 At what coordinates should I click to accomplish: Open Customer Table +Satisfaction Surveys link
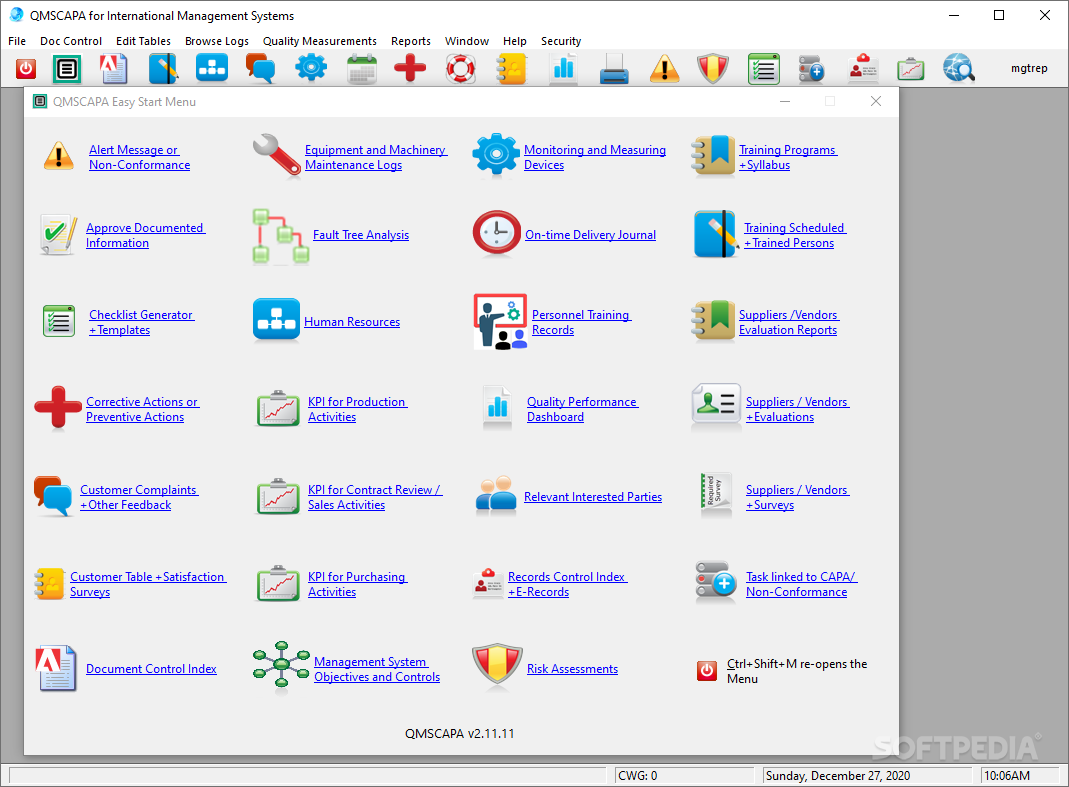[x=148, y=584]
